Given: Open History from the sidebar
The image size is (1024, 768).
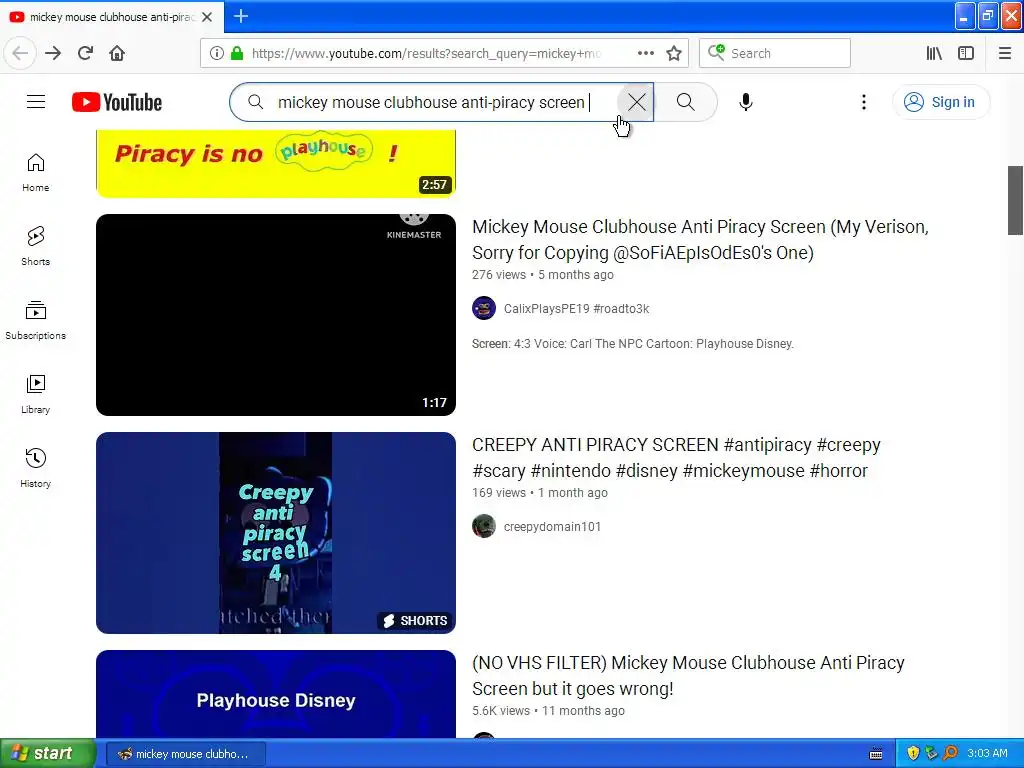Looking at the screenshot, I should pyautogui.click(x=35, y=468).
